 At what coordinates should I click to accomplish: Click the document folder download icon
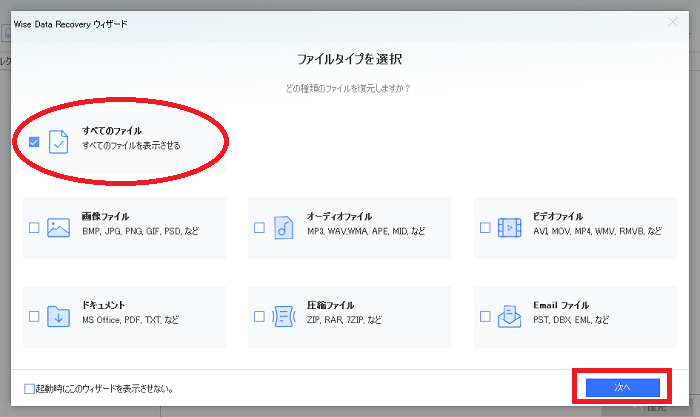pos(58,317)
